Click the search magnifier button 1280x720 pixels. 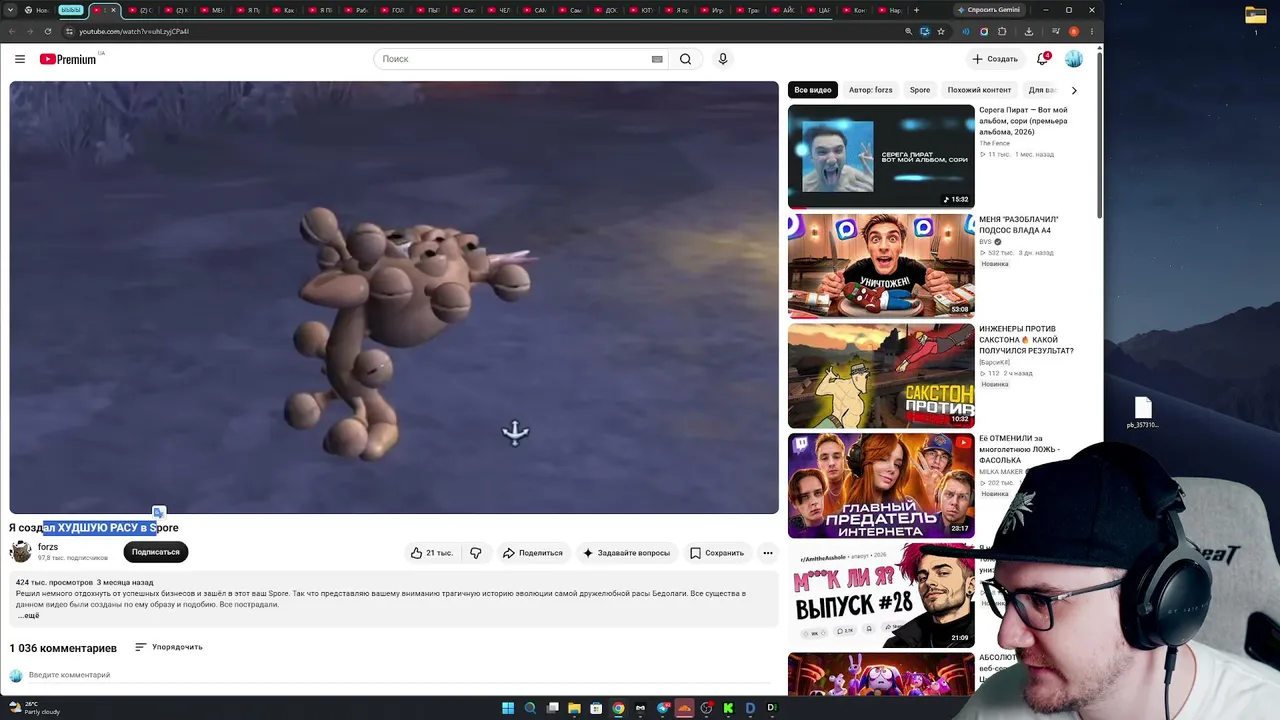685,59
